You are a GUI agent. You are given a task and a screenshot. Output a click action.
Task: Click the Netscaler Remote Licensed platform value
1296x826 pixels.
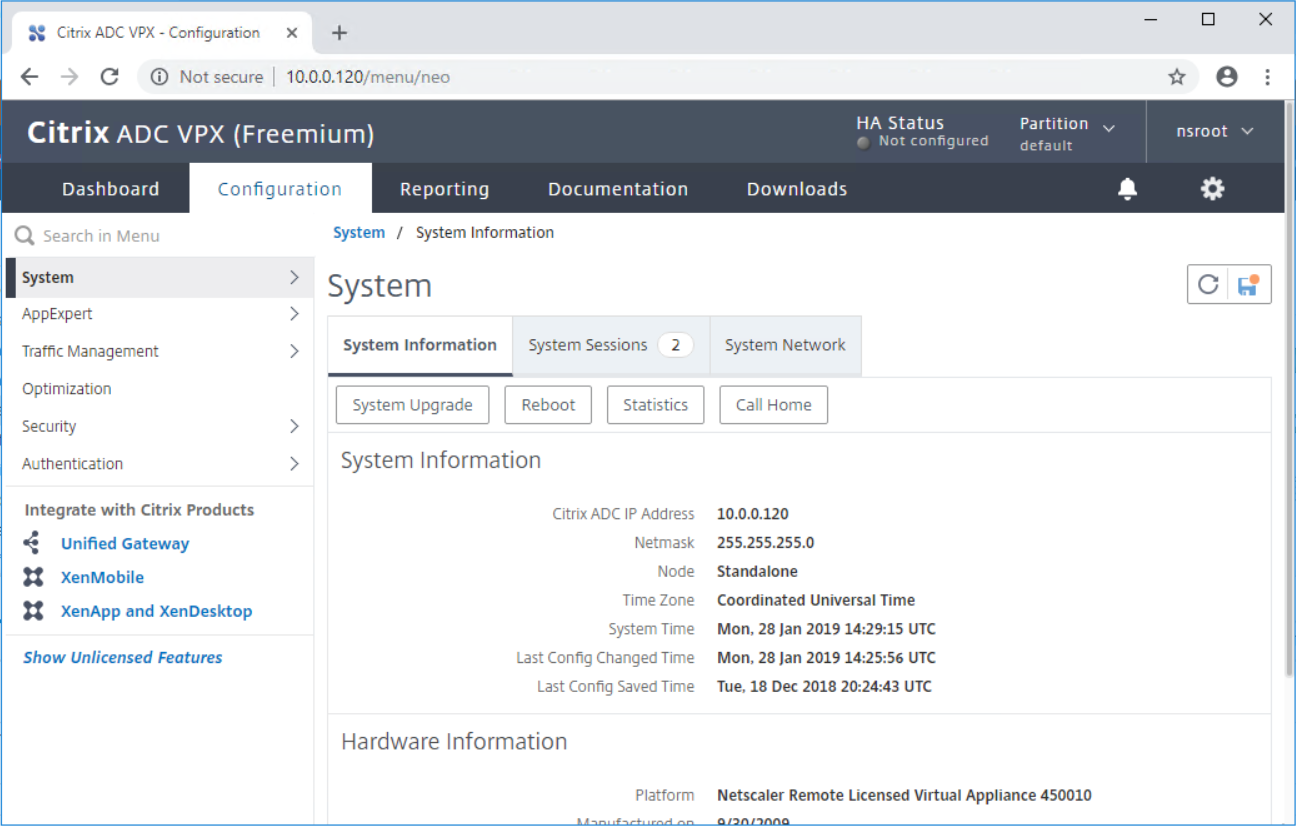coord(904,796)
